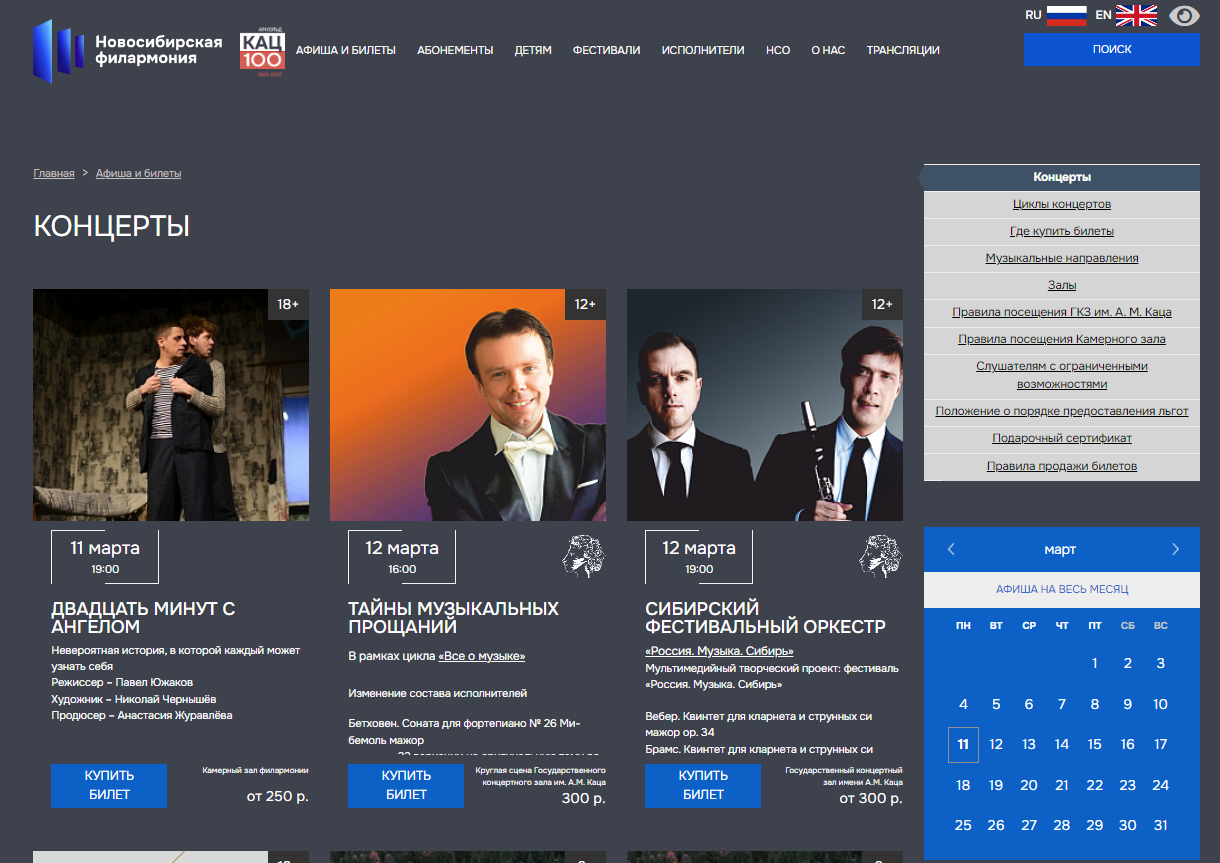Open Залы sidebar link
This screenshot has width=1220, height=863.
click(x=1062, y=285)
